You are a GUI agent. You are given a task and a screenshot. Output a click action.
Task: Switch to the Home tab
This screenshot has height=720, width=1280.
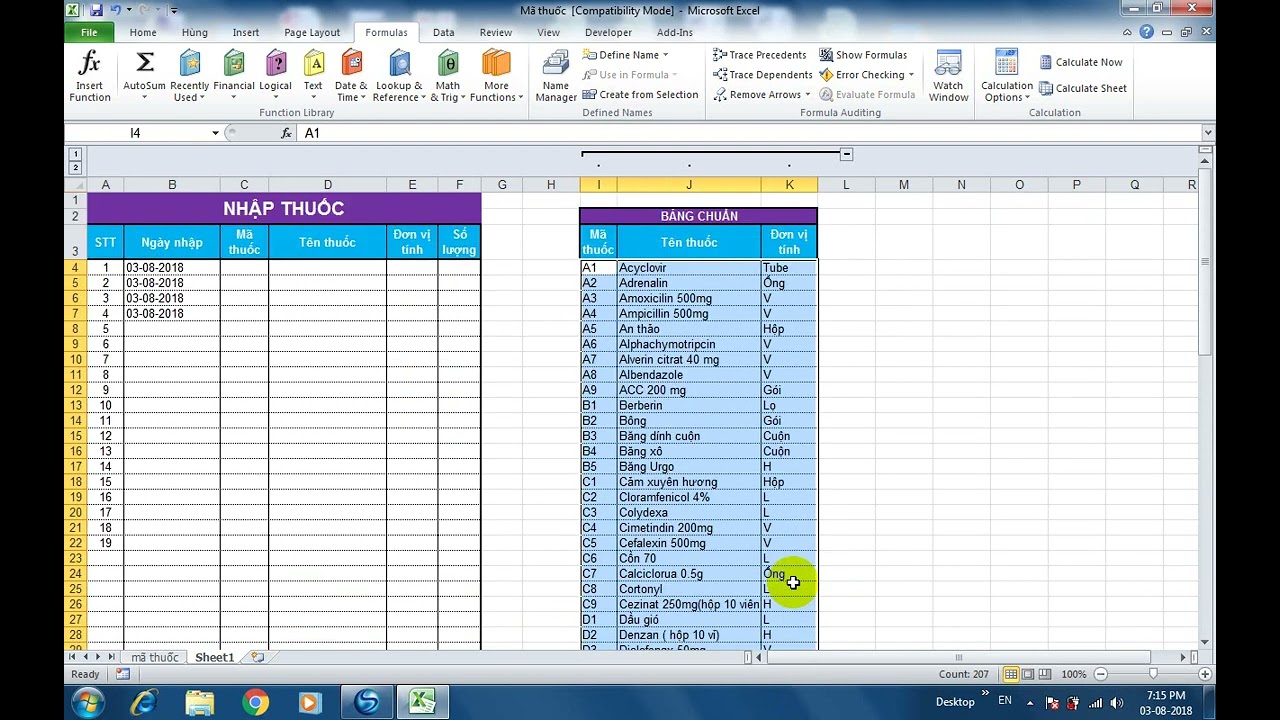pos(143,32)
